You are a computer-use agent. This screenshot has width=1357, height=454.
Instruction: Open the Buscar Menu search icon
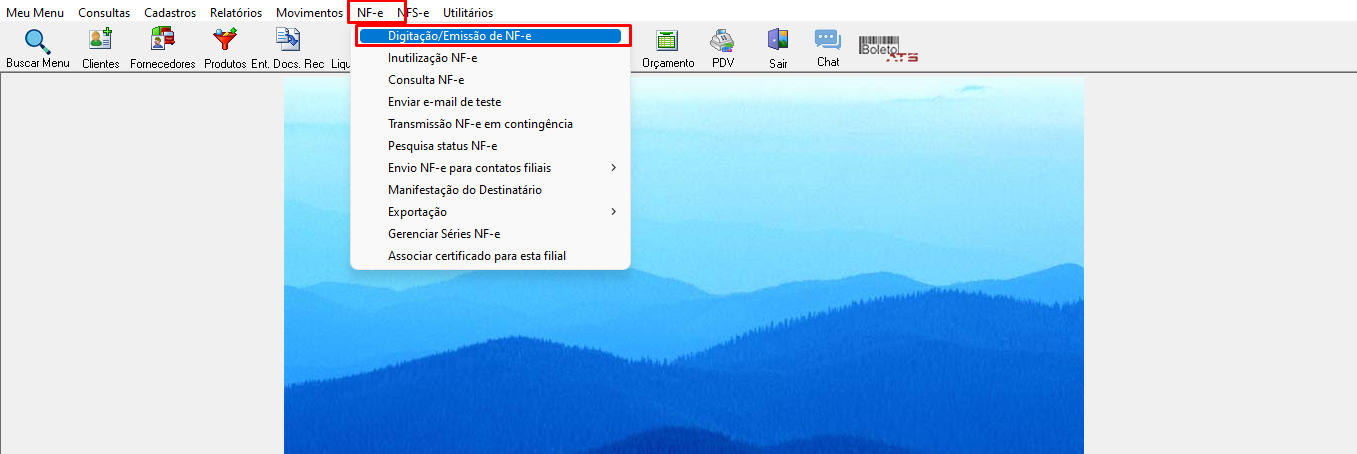(38, 42)
